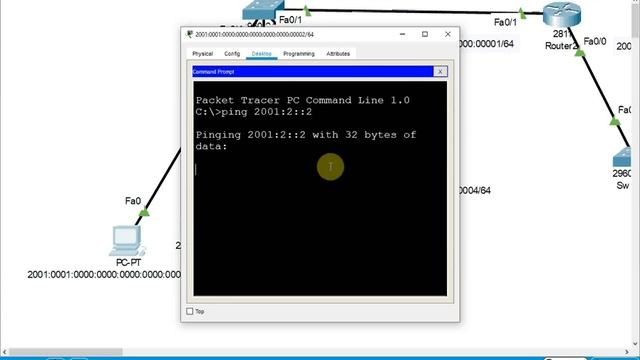
Task: Close the Command Prompt panel
Action: coord(440,71)
